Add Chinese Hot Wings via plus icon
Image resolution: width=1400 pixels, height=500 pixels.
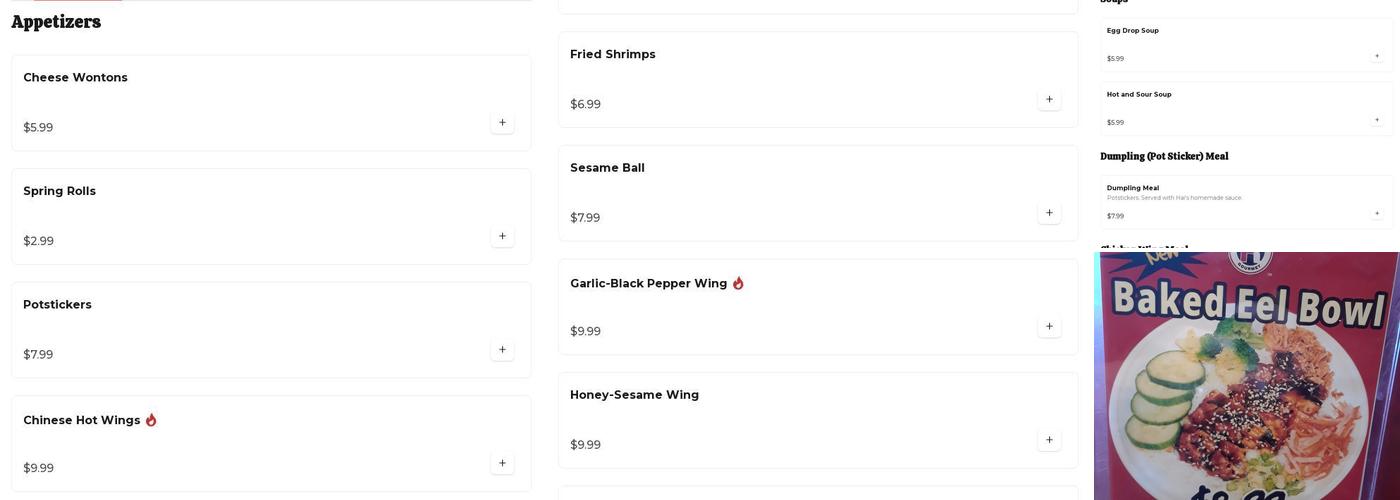click(x=502, y=464)
